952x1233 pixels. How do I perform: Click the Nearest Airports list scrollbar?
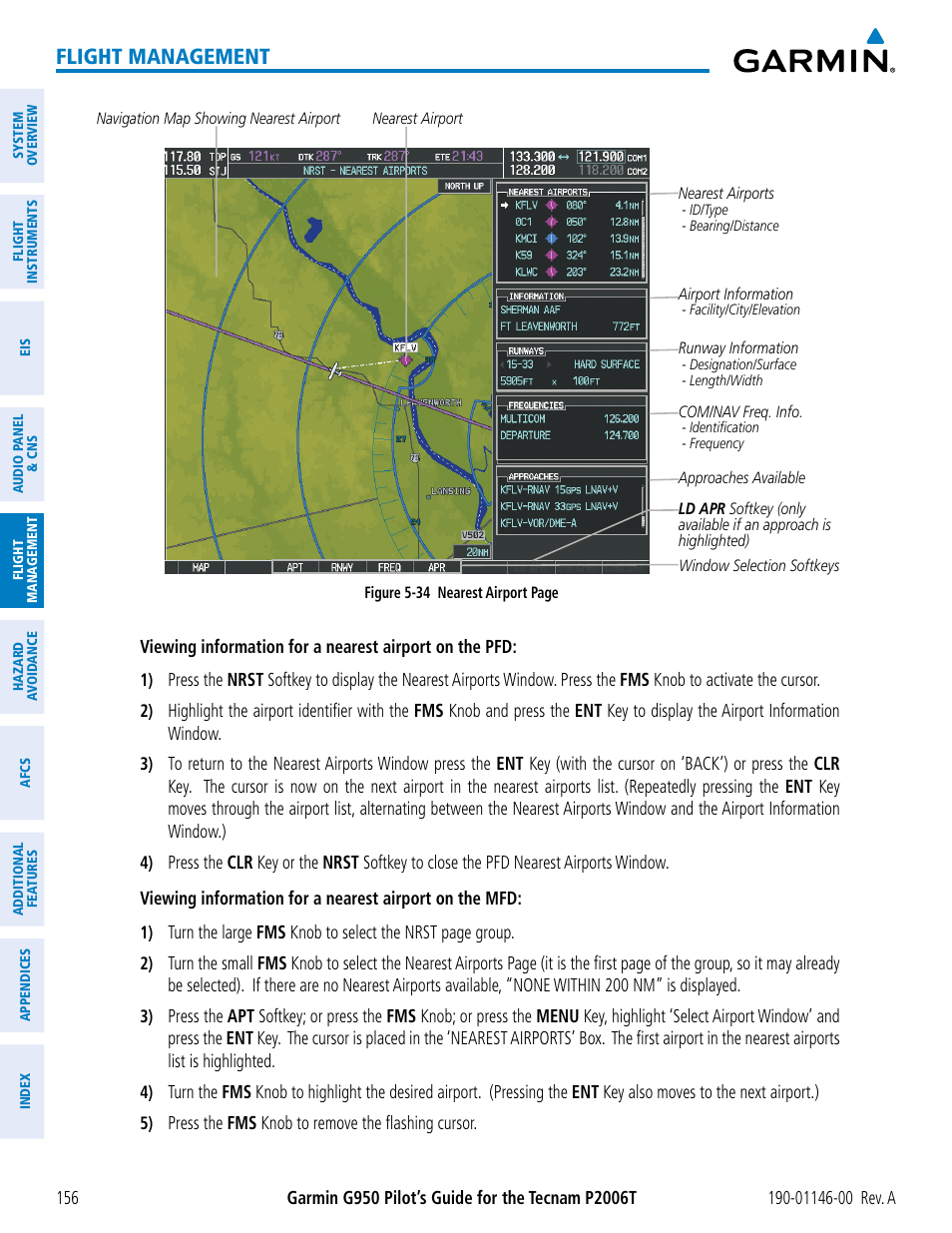(x=645, y=238)
